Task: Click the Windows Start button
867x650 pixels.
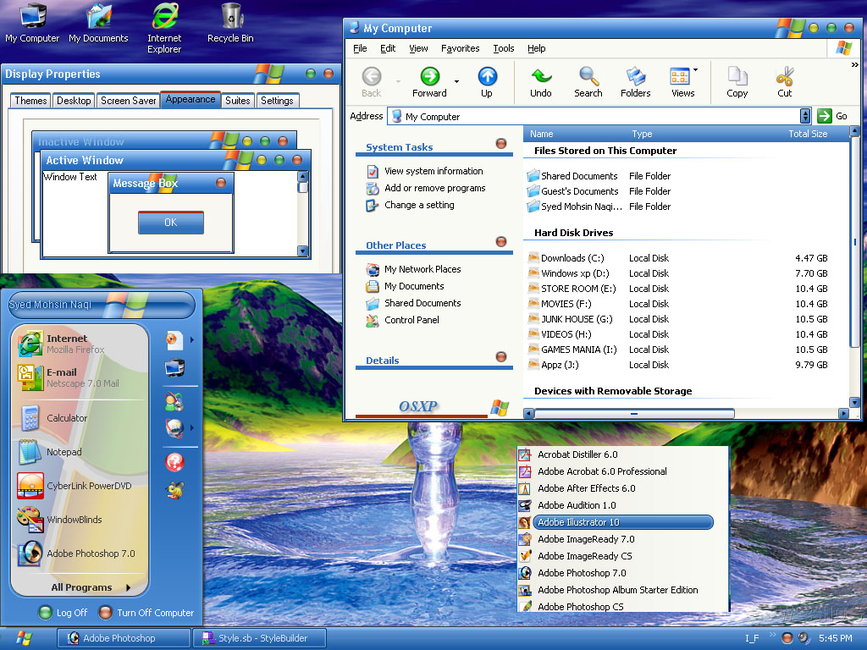Action: tap(24, 638)
